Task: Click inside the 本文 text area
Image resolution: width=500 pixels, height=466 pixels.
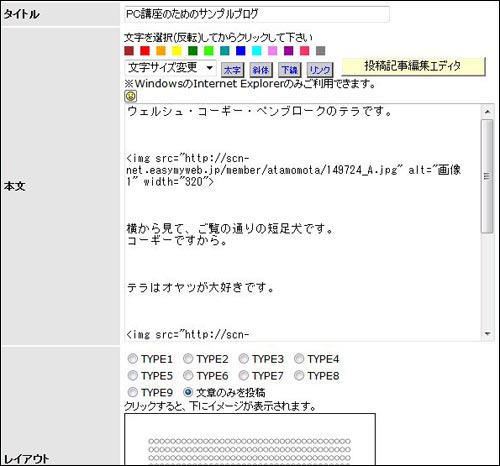Action: (x=303, y=222)
